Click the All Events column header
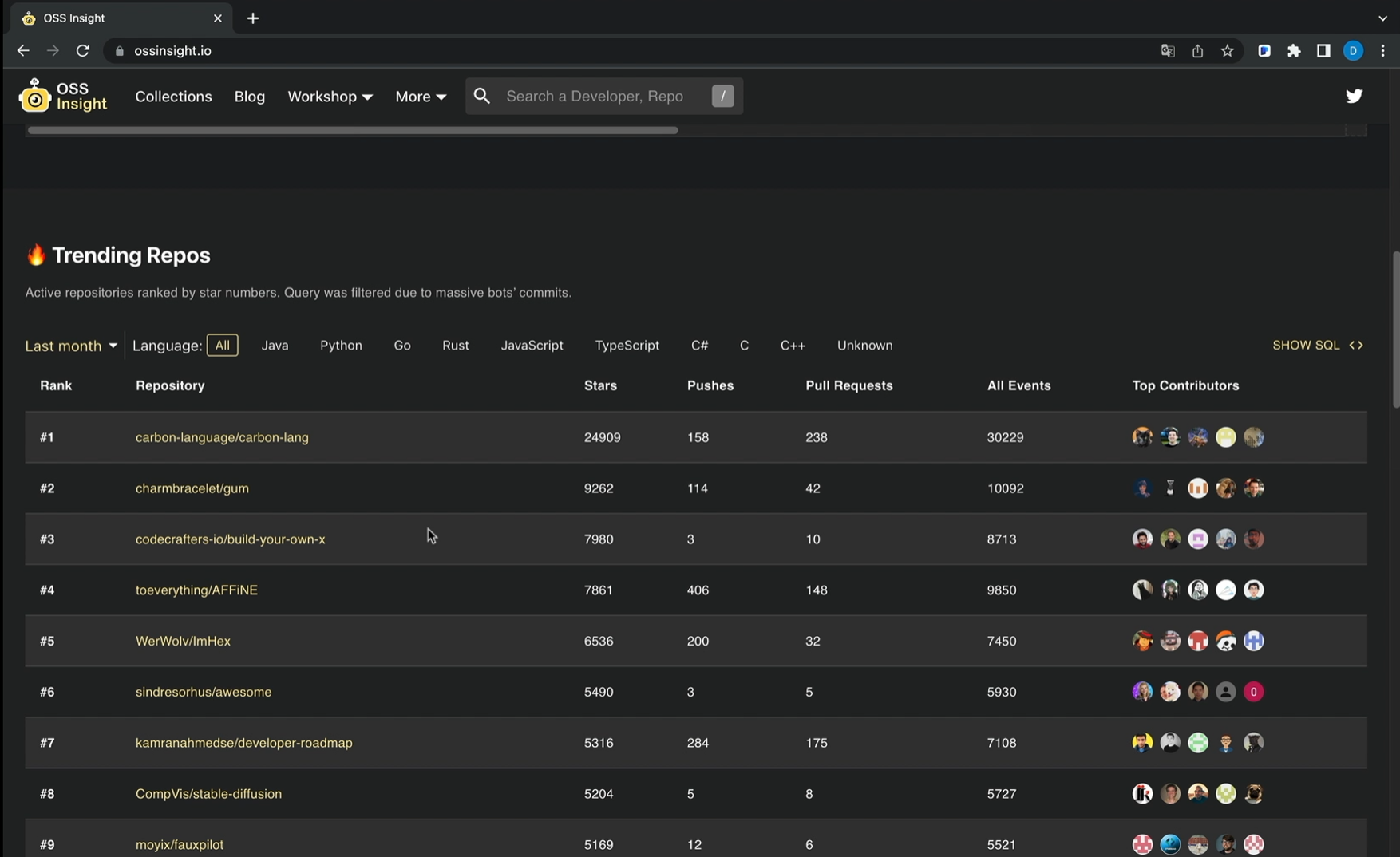 pos(1018,385)
